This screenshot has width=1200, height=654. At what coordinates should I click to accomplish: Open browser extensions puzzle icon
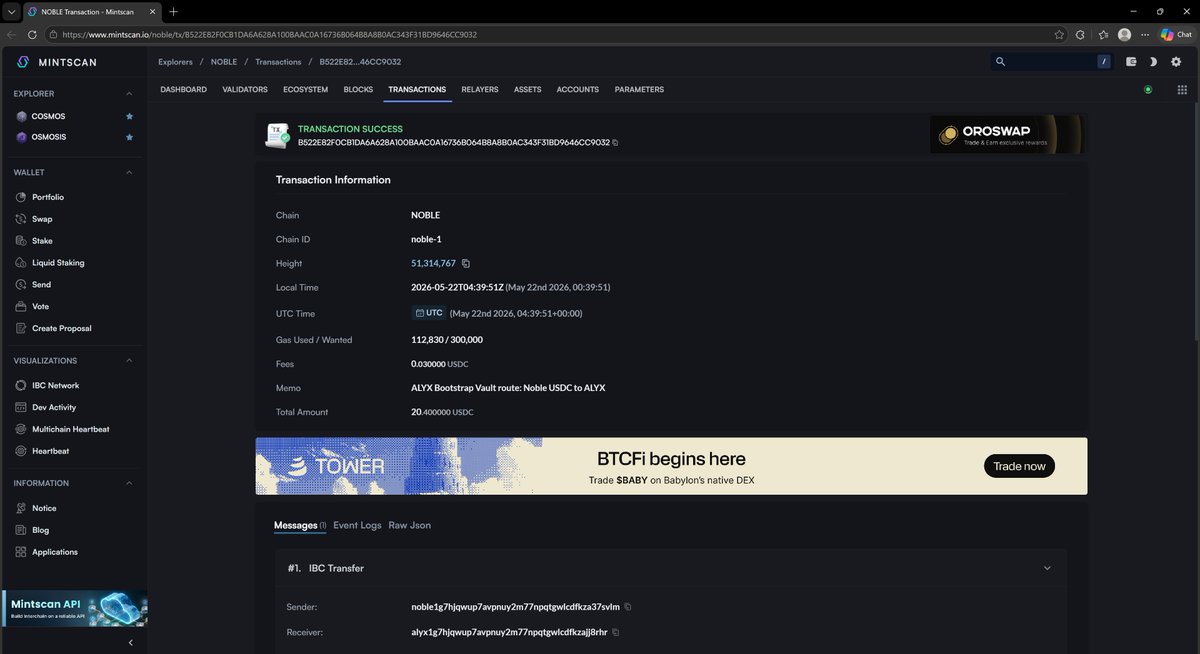[x=1080, y=34]
